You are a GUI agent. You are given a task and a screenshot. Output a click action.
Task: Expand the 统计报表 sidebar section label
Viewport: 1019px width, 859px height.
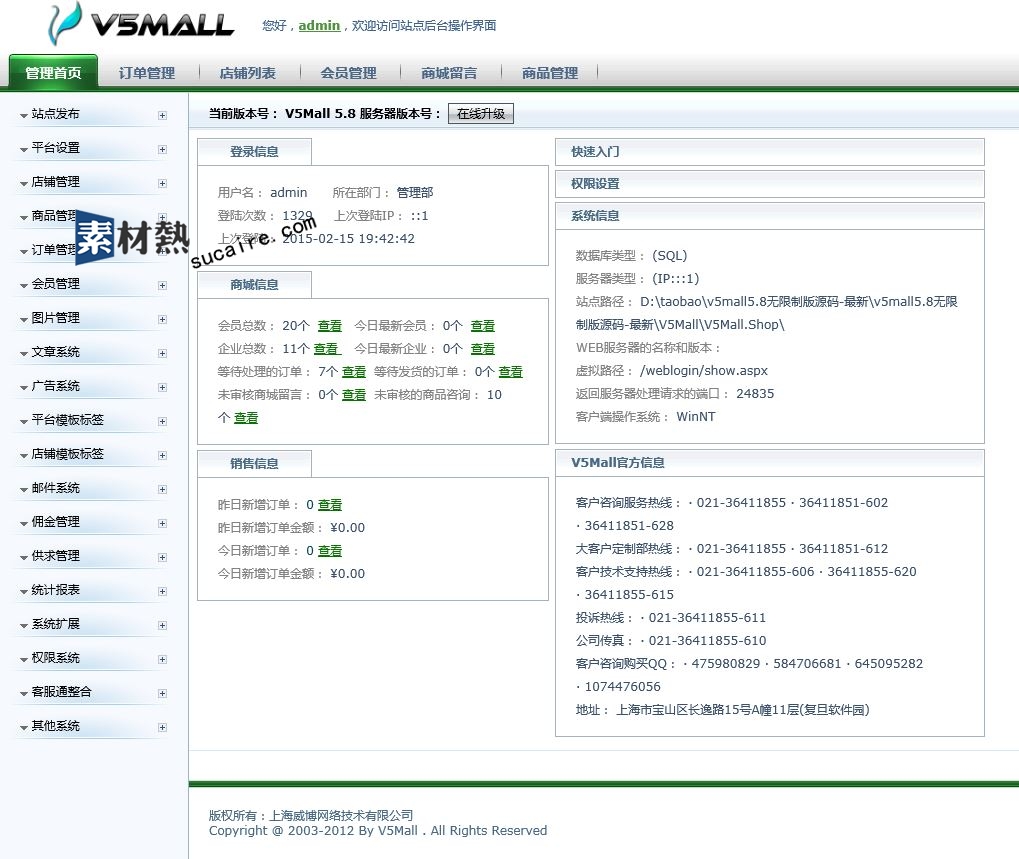55,590
